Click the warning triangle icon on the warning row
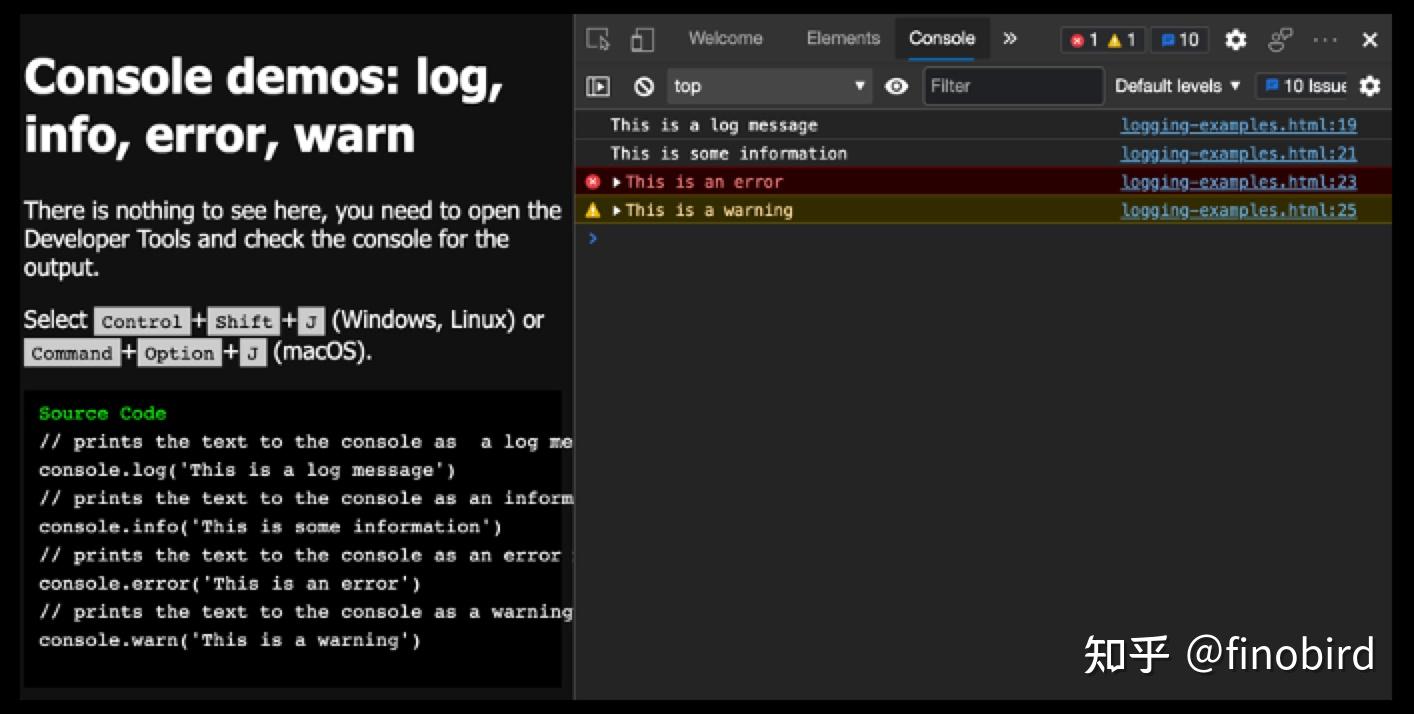The width and height of the screenshot is (1414, 714). pos(593,210)
